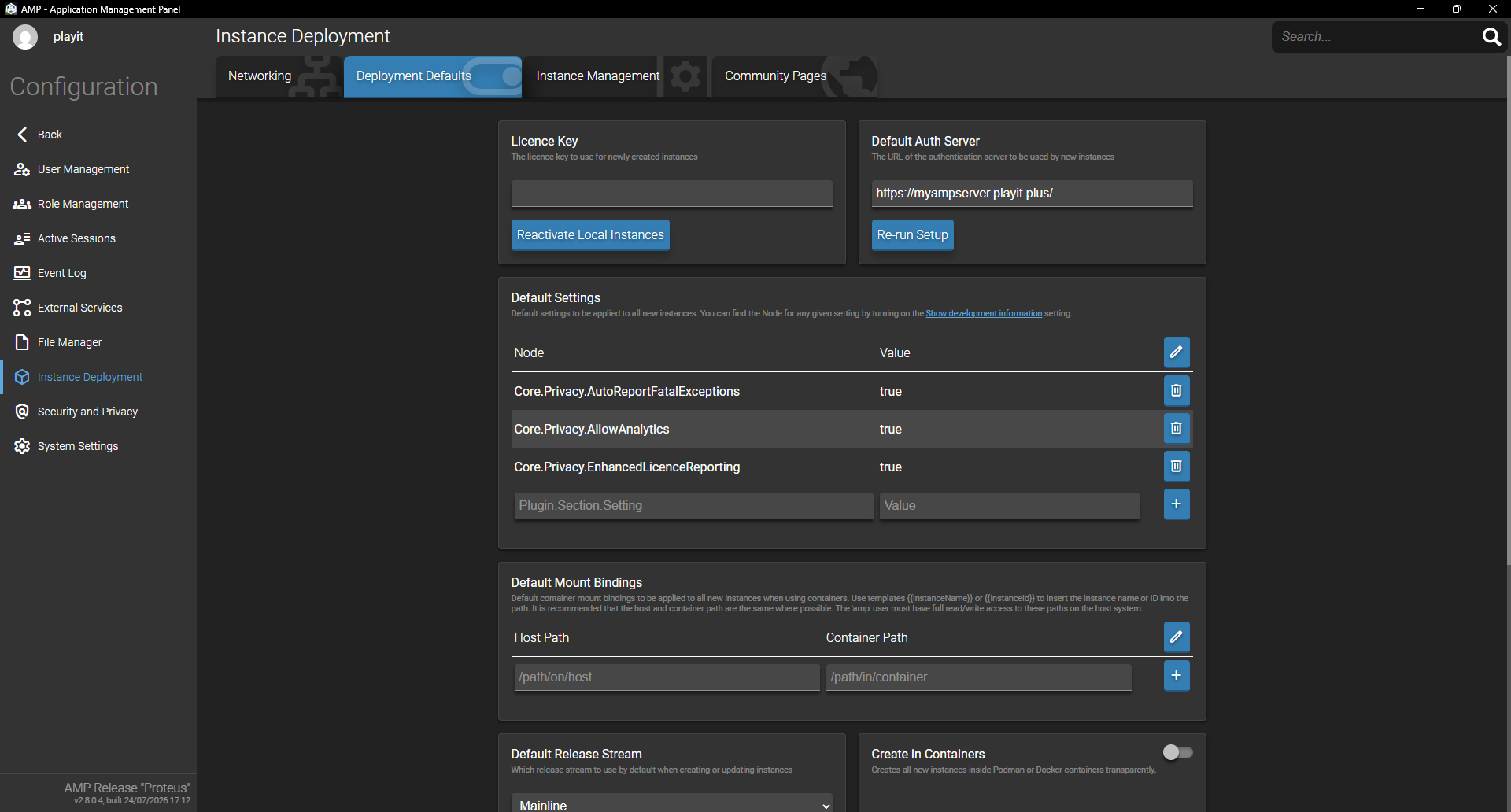
Task: Click the playit user avatar
Action: click(25, 37)
